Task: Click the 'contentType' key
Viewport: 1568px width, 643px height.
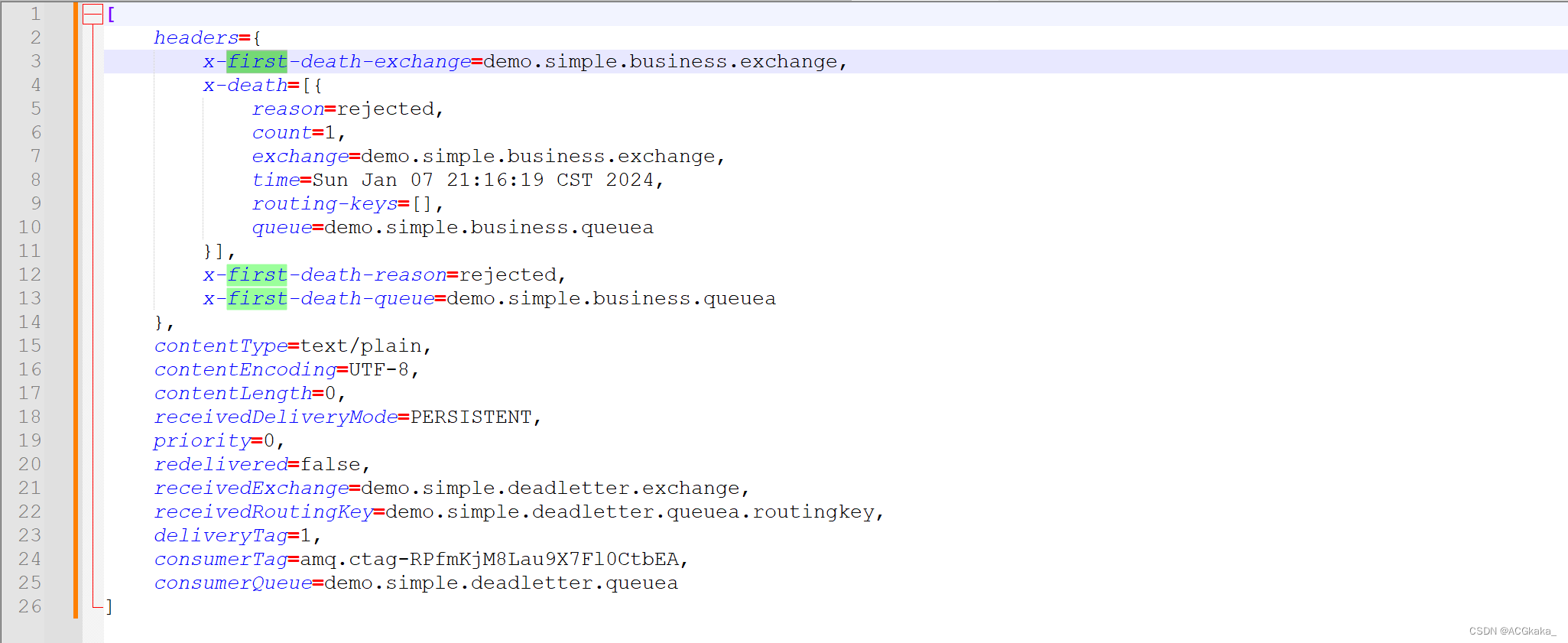Action: [221, 346]
